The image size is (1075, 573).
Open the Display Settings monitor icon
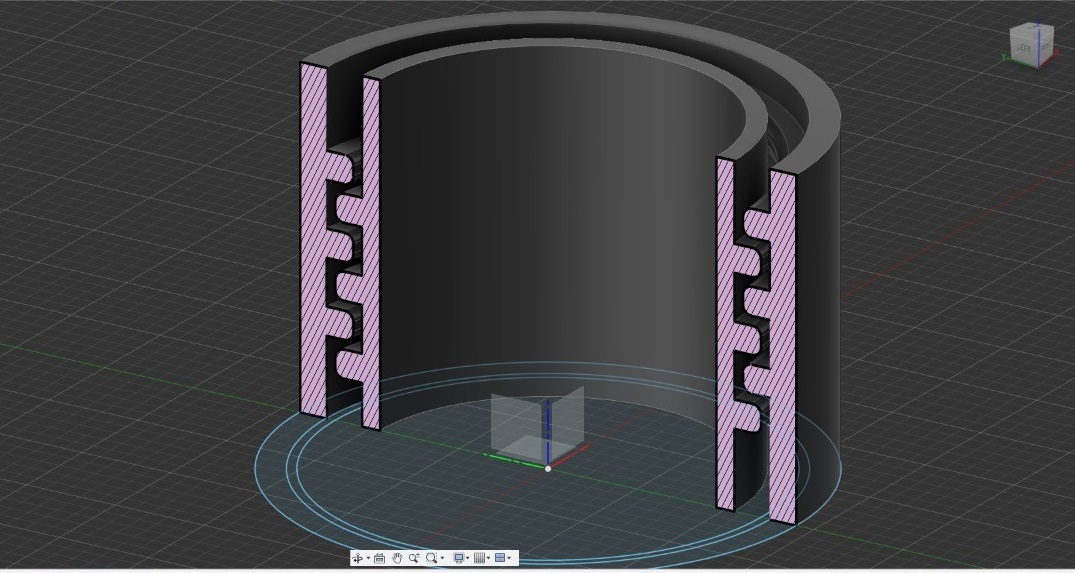(x=459, y=558)
